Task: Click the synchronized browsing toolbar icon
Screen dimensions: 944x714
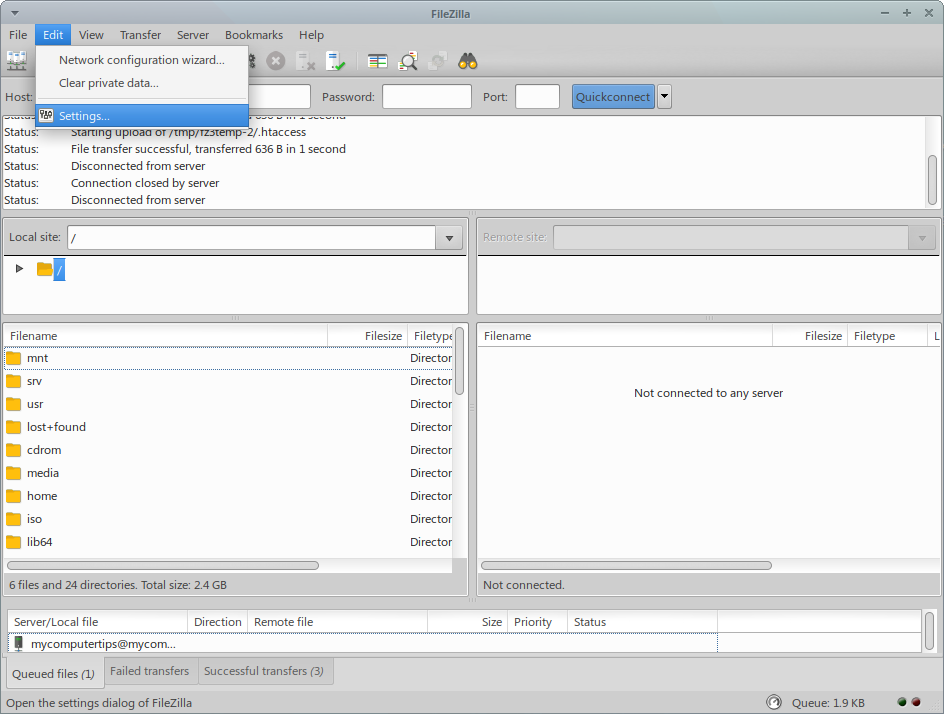Action: tap(438, 61)
